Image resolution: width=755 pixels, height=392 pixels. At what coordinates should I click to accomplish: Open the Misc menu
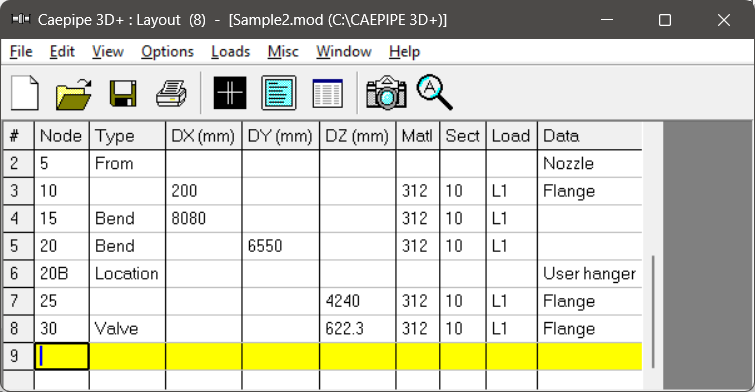[x=283, y=52]
